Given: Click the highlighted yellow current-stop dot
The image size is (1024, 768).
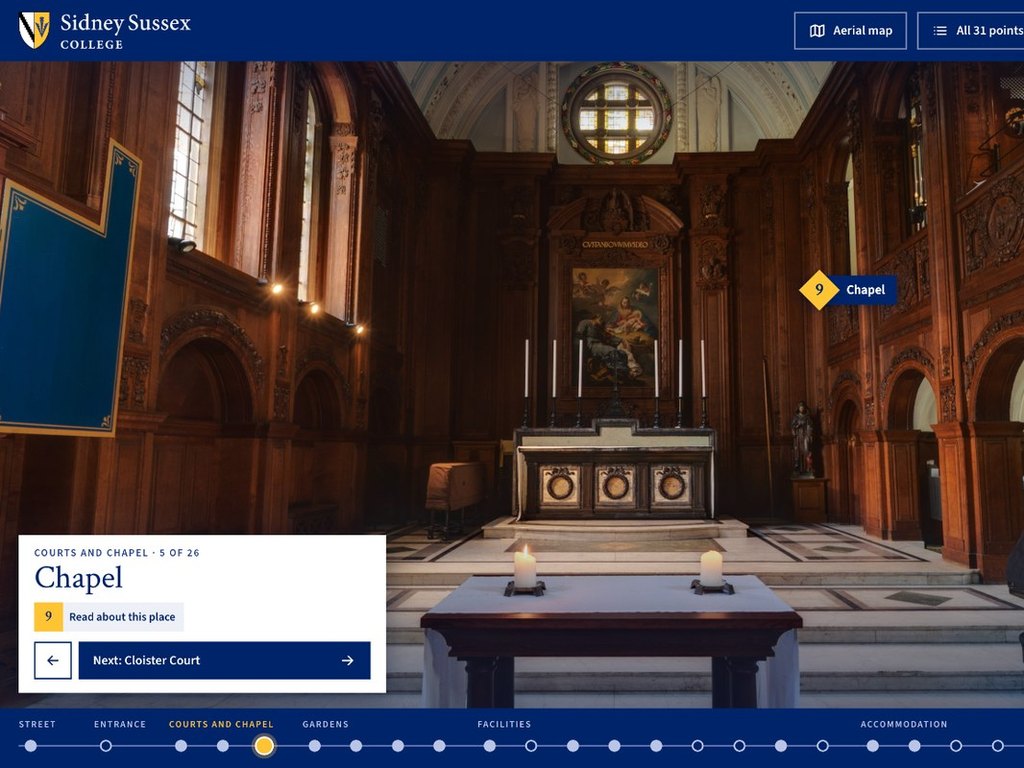Looking at the screenshot, I should (x=264, y=746).
